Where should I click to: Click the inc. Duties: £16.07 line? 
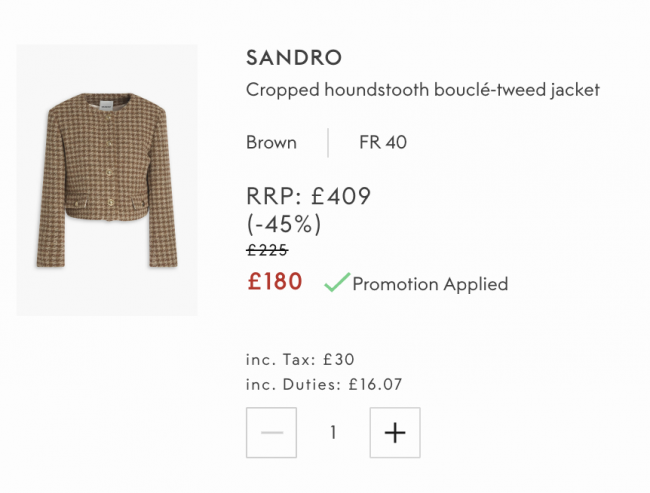[324, 384]
